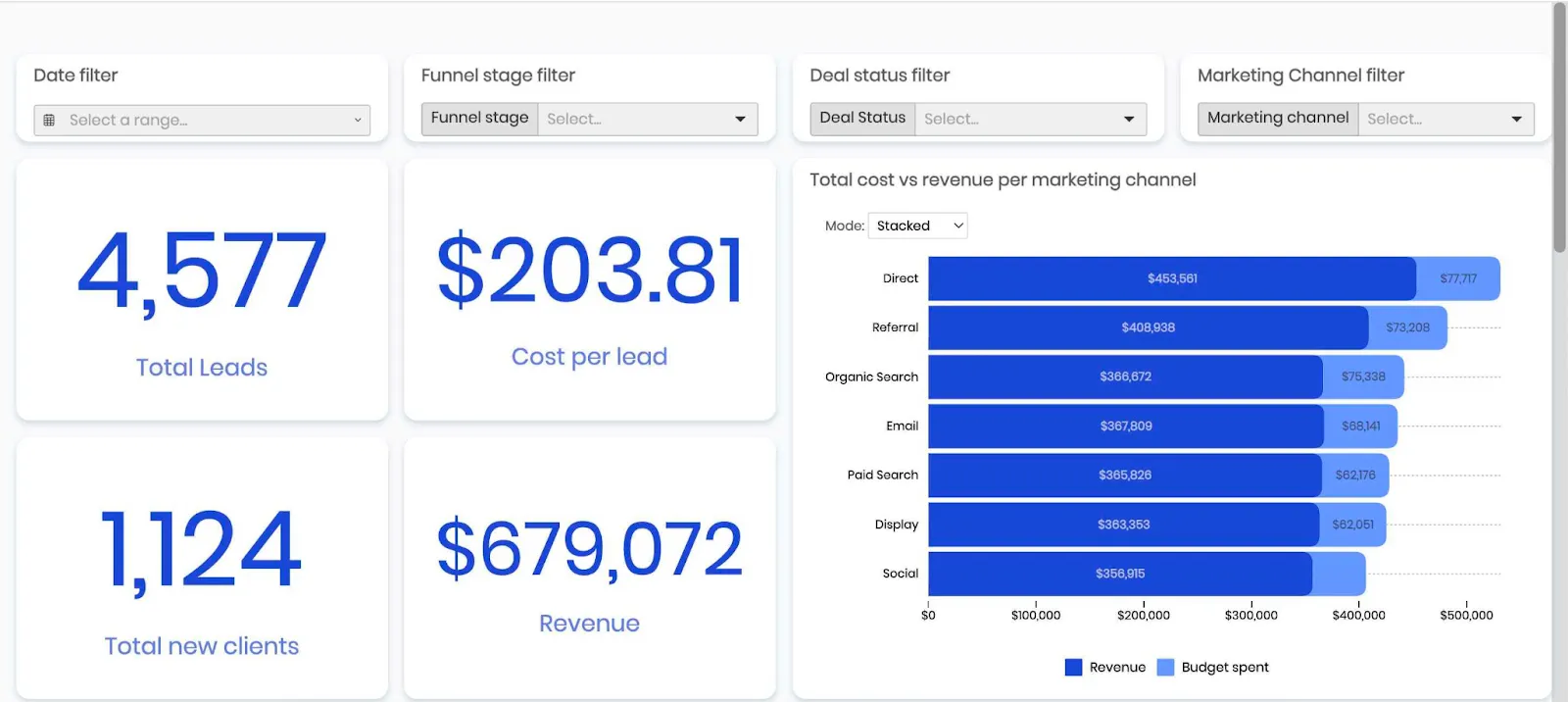Click the Marketing Channel filter heading
Image resolution: width=1568 pixels, height=702 pixels.
(1301, 75)
